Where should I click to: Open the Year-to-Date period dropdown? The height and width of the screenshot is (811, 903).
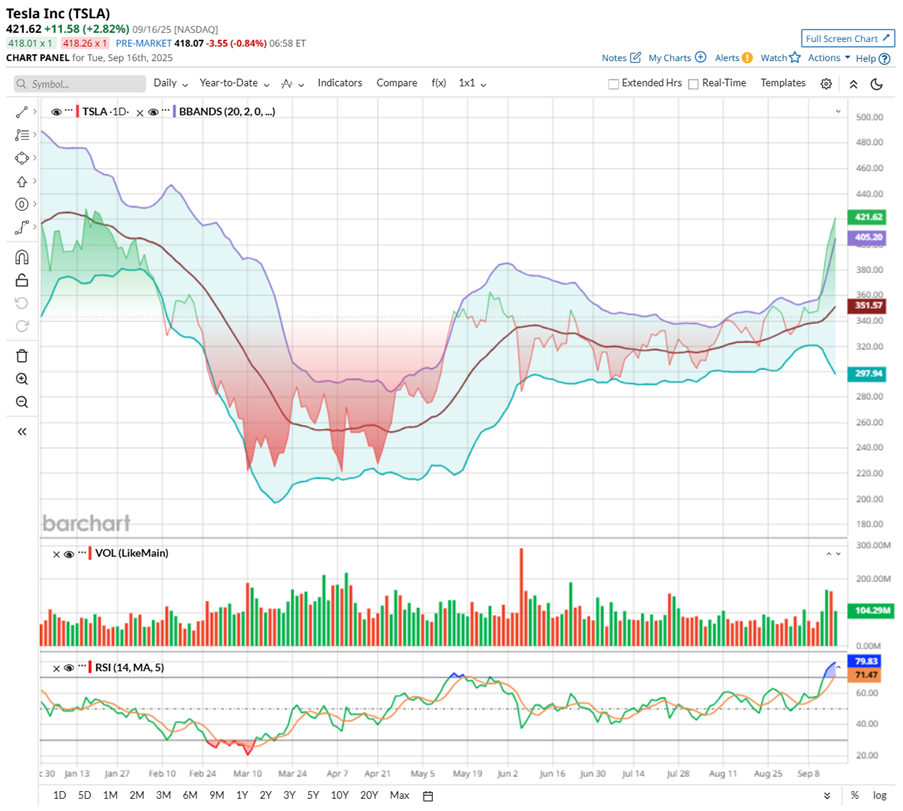coord(234,83)
